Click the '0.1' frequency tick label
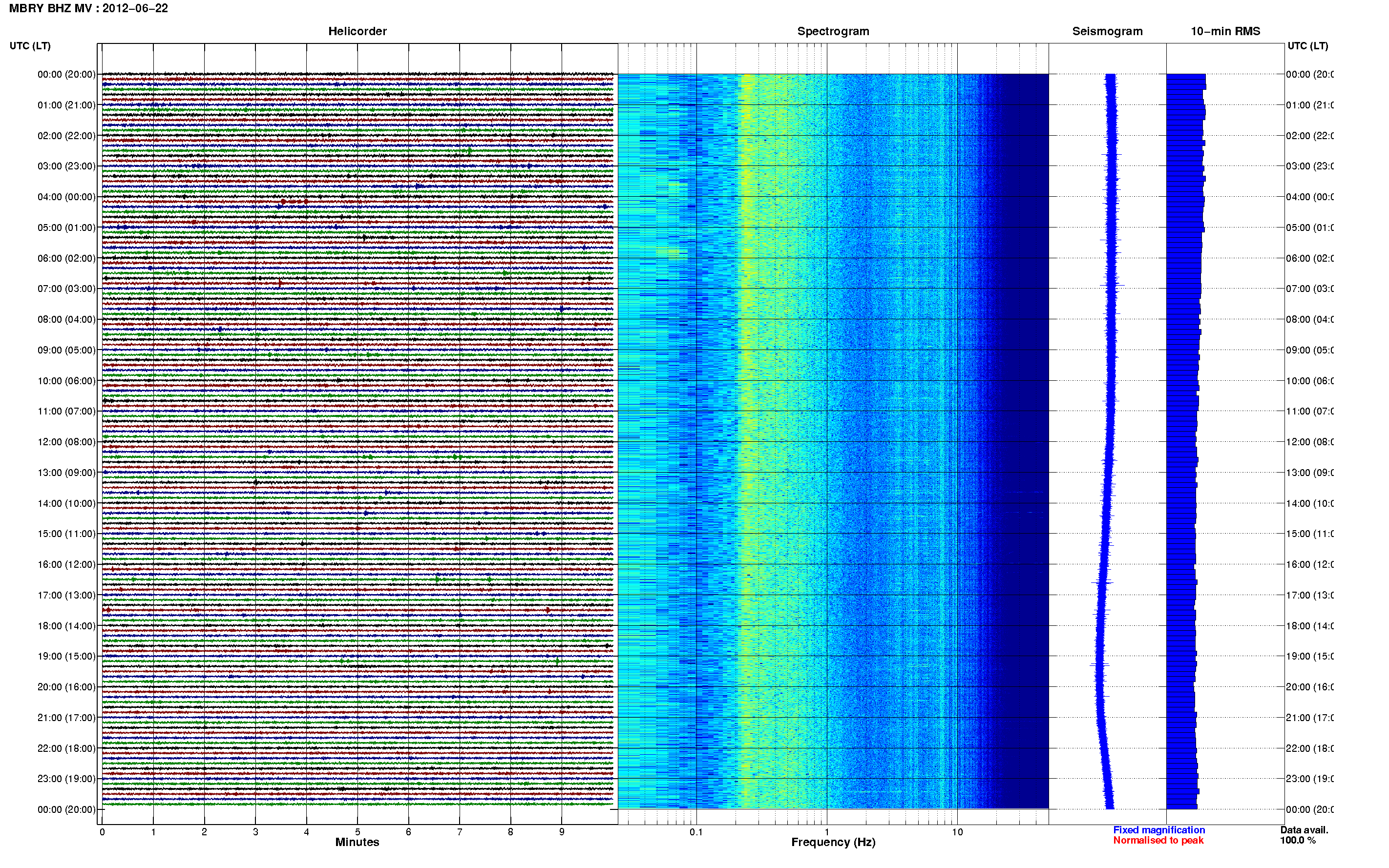This screenshot has height=868, width=1389. pyautogui.click(x=696, y=832)
